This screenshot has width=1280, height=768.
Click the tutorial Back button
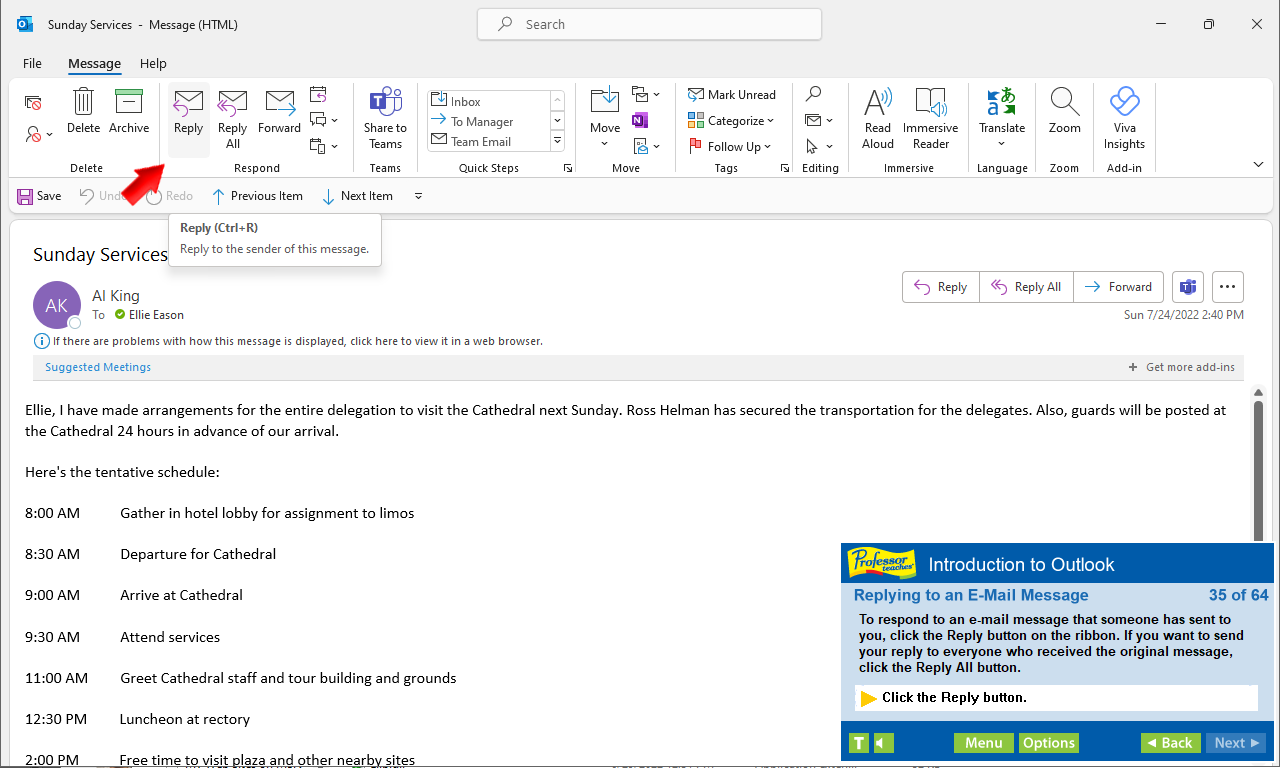pos(1170,743)
